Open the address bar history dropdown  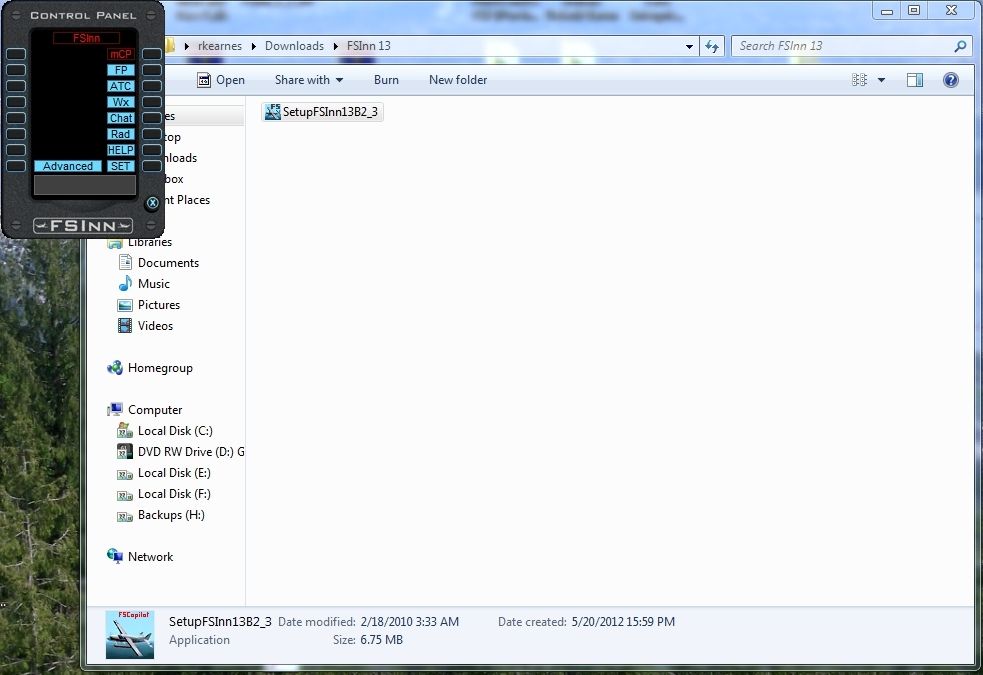[x=689, y=46]
